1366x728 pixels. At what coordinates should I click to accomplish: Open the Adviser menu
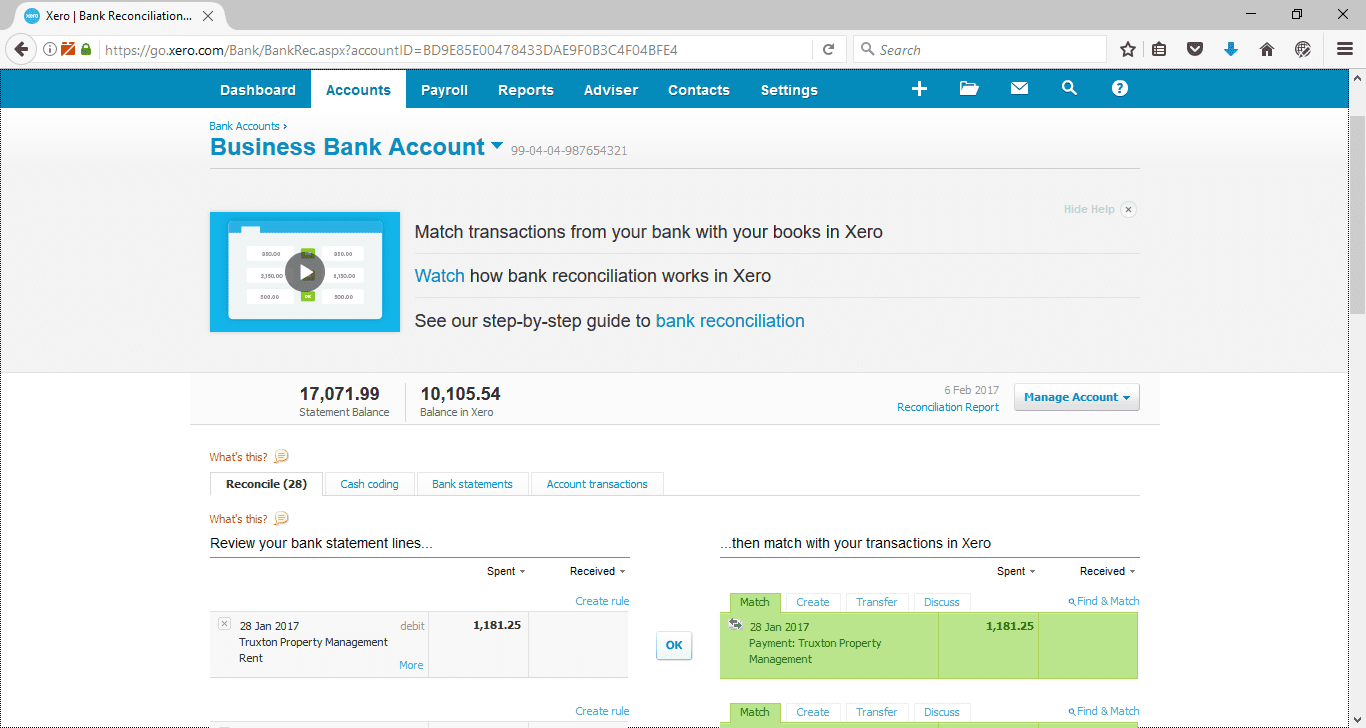coord(611,89)
